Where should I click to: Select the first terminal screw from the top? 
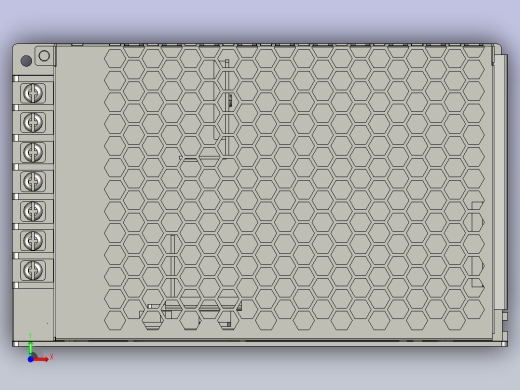pyautogui.click(x=33, y=93)
